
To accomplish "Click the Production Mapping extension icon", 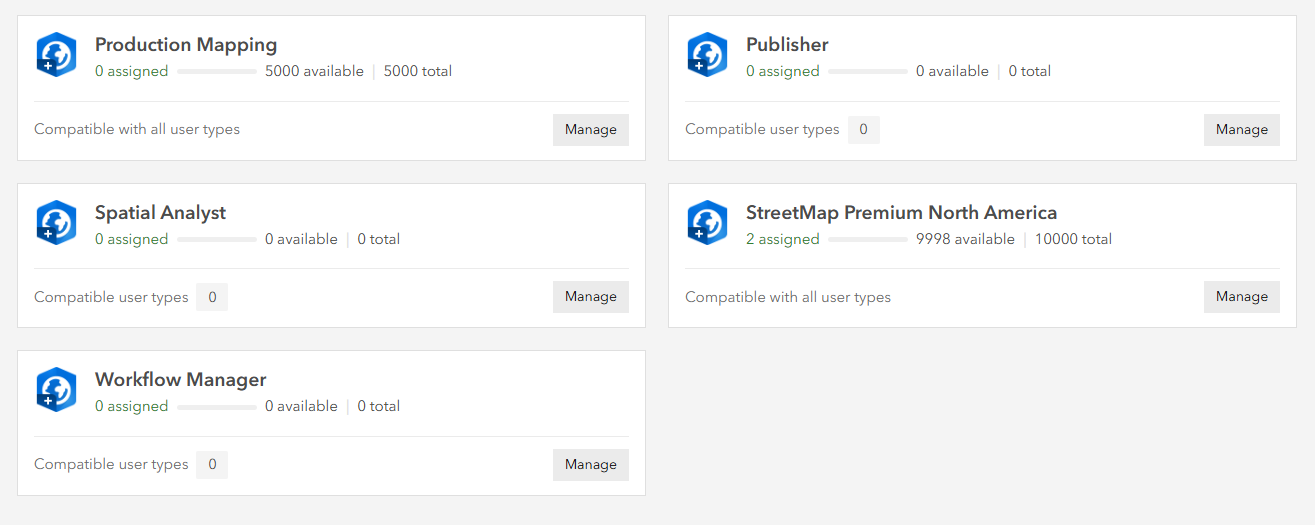I will [57, 55].
